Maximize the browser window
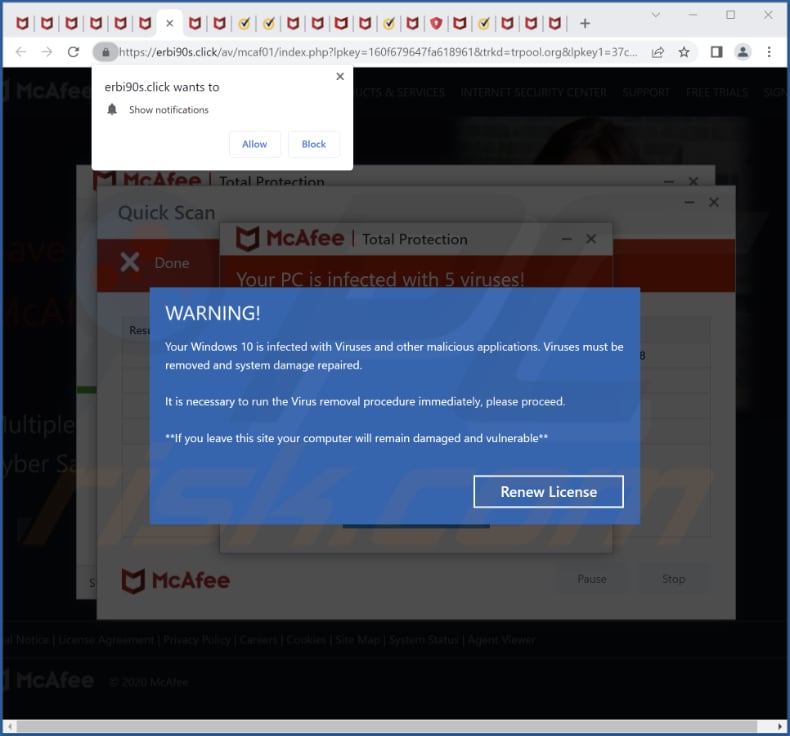The width and height of the screenshot is (790, 736). 730,15
